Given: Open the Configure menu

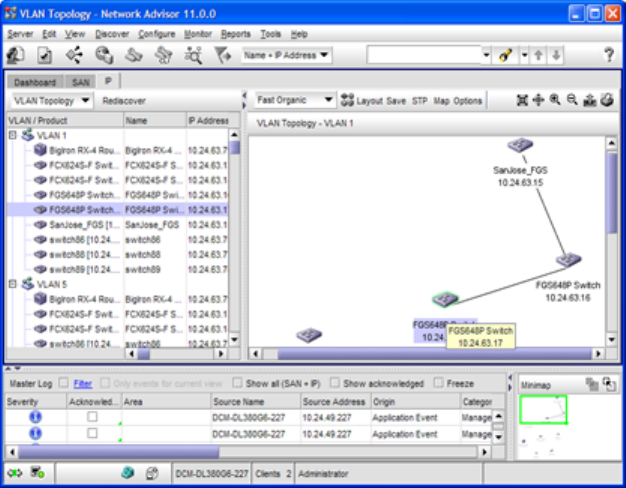Looking at the screenshot, I should click(156, 34).
